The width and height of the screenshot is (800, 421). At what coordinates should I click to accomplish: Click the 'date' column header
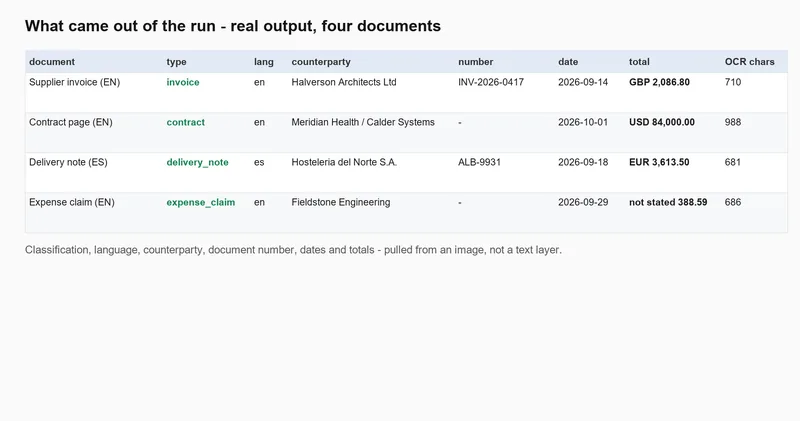(x=568, y=62)
